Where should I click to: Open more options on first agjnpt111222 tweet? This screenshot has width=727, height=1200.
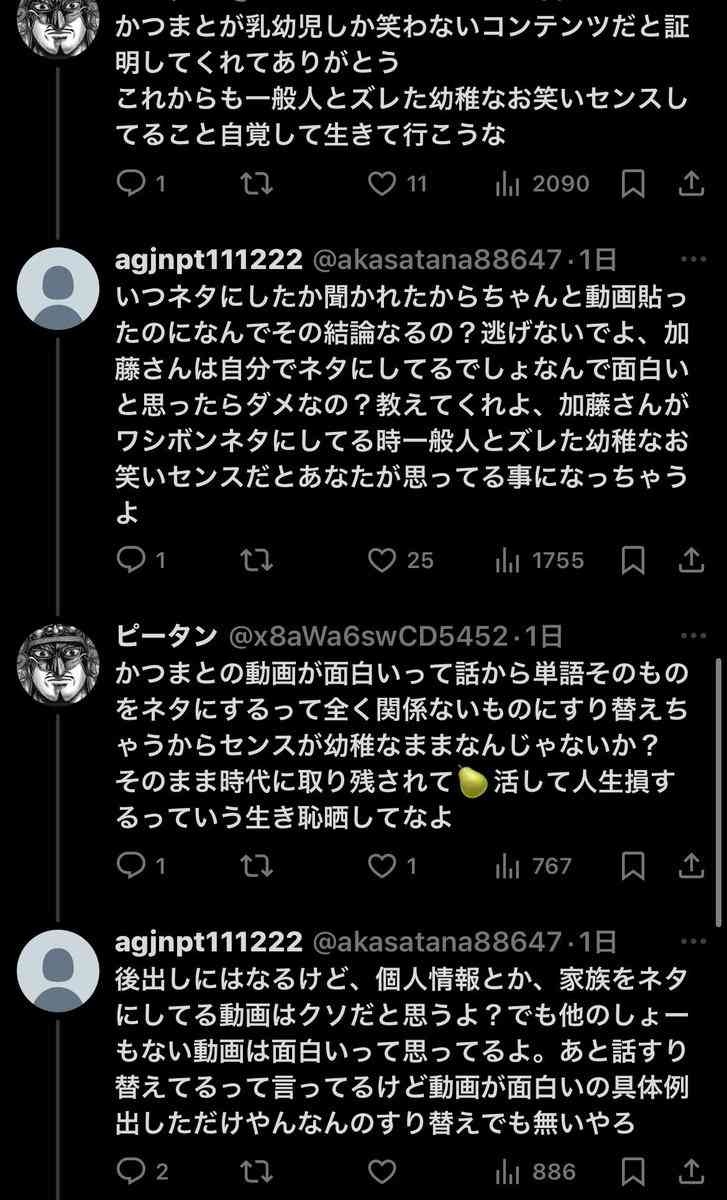(x=691, y=261)
